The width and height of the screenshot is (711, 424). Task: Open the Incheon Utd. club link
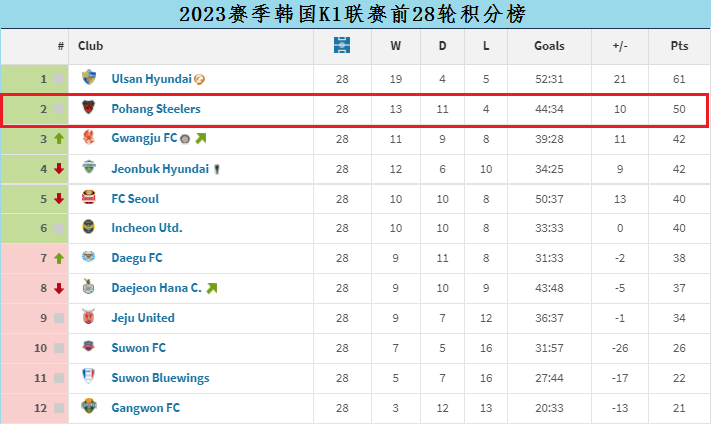pyautogui.click(x=147, y=228)
